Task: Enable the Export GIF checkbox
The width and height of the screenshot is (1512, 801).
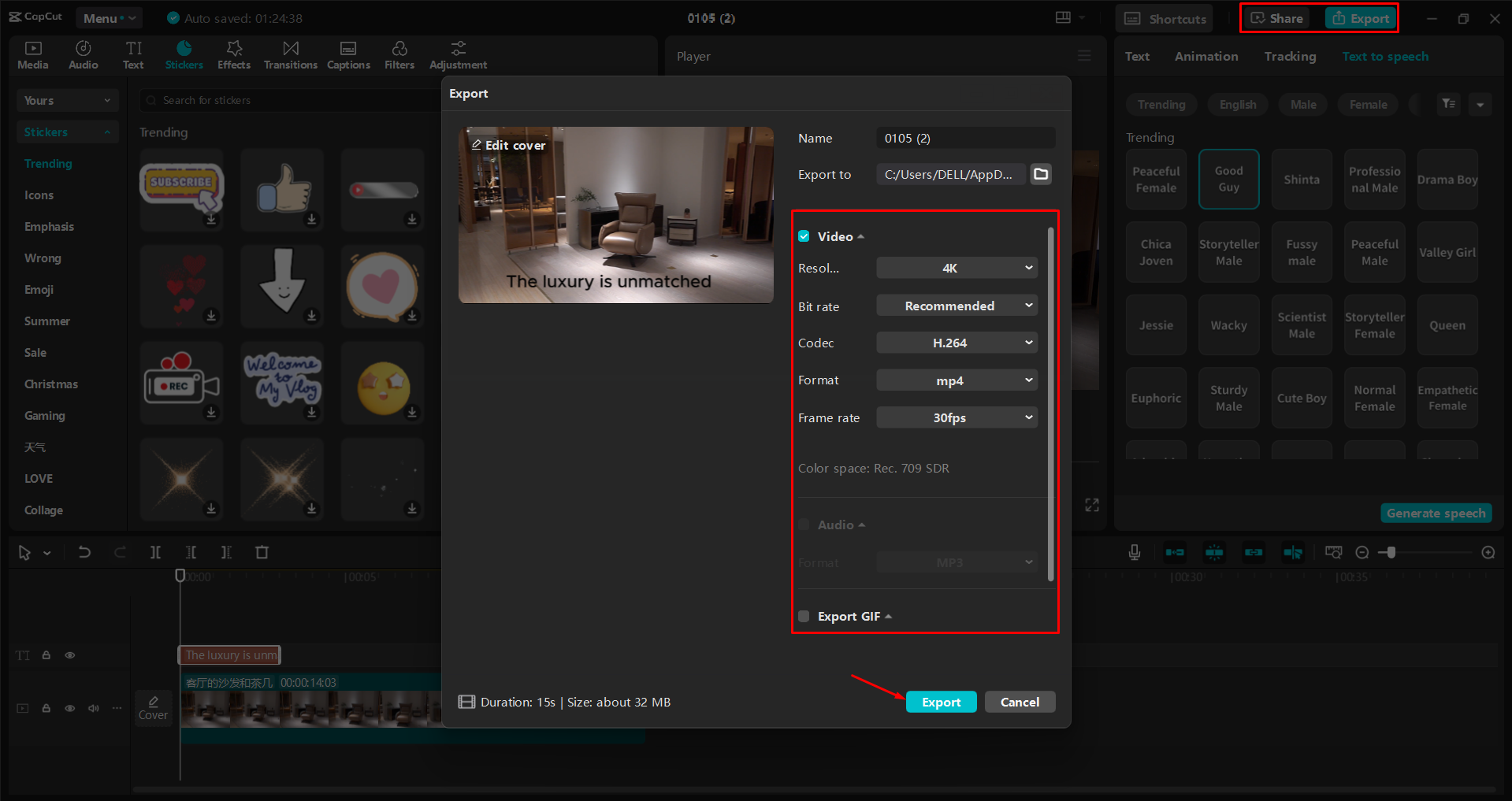Action: (804, 616)
